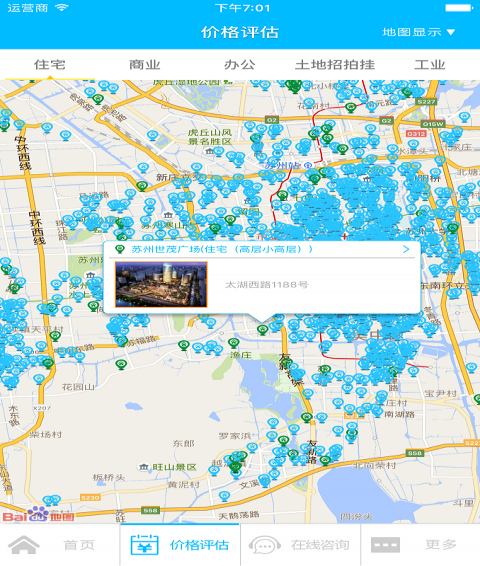480x566 pixels.
Task: Click the 虎丘山风景名胜区 landmark icon
Action: (209, 151)
